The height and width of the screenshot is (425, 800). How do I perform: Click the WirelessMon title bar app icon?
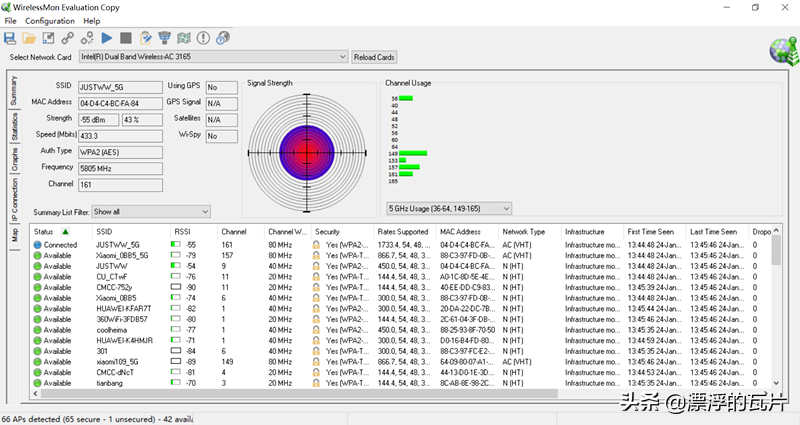(x=6, y=7)
